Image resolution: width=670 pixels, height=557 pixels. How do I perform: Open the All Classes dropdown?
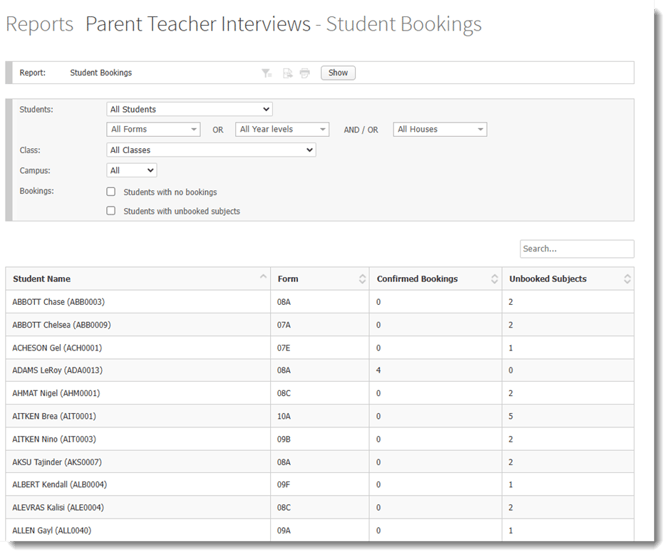(211, 150)
